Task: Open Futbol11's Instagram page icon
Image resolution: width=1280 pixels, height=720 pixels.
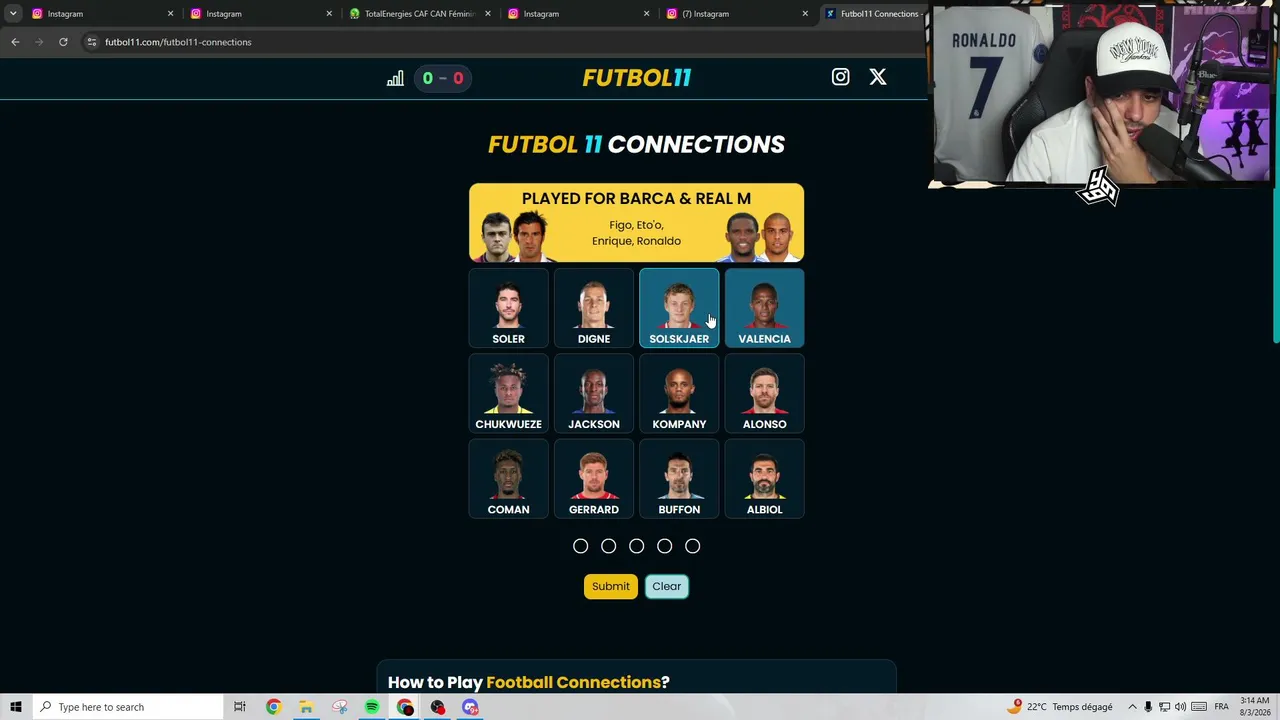Action: (840, 77)
